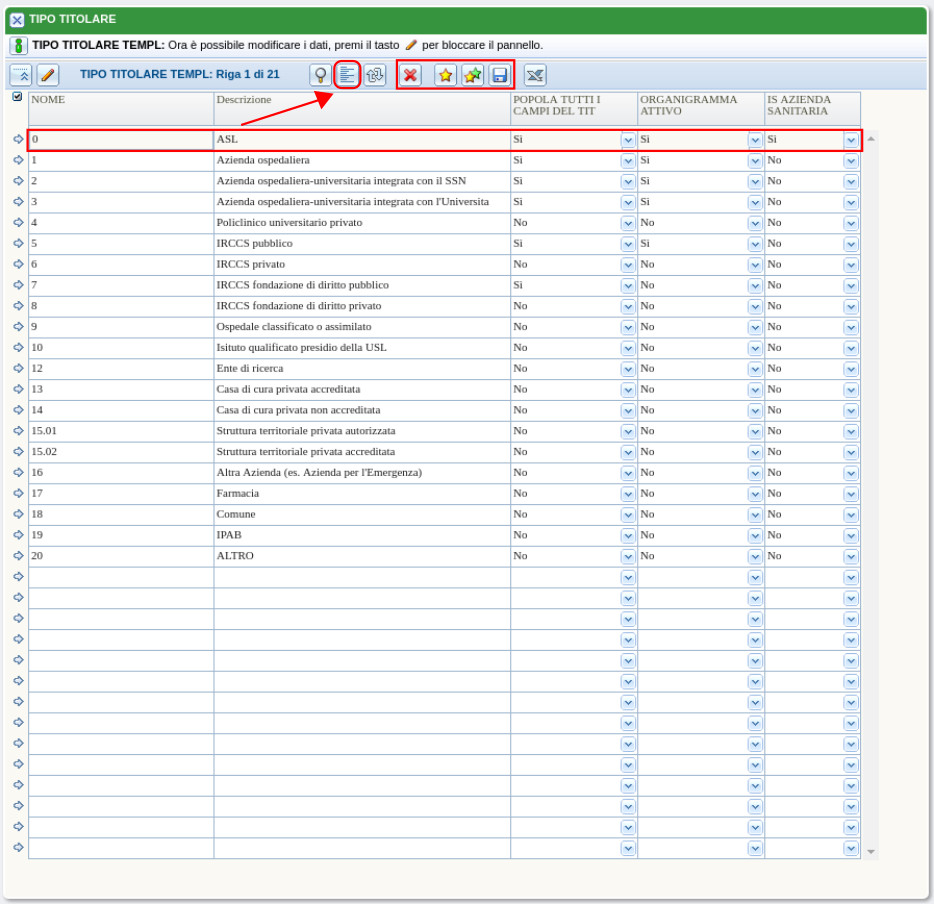The image size is (934, 904).
Task: Collapse panel with the double-chevron up icon
Action: 21,75
